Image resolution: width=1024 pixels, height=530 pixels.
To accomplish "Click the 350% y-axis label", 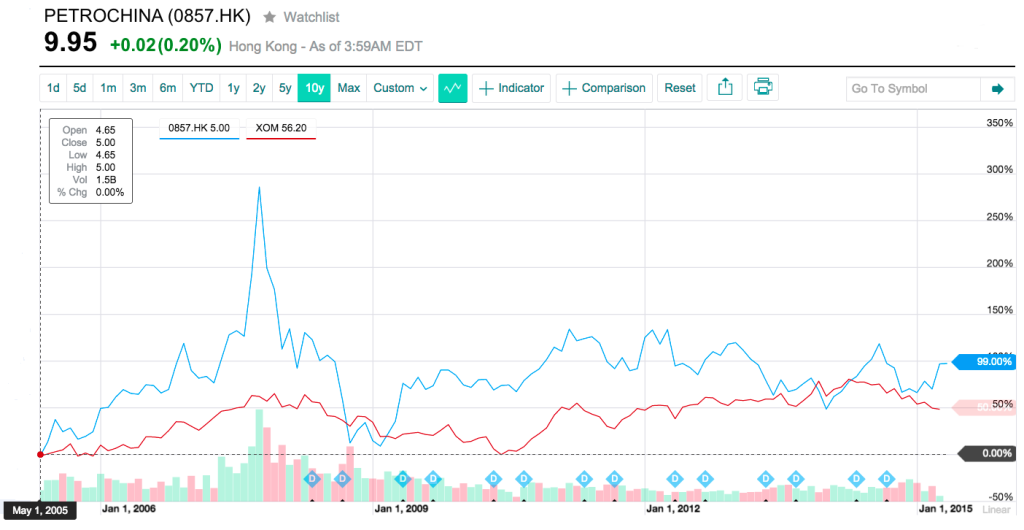I will 999,123.
